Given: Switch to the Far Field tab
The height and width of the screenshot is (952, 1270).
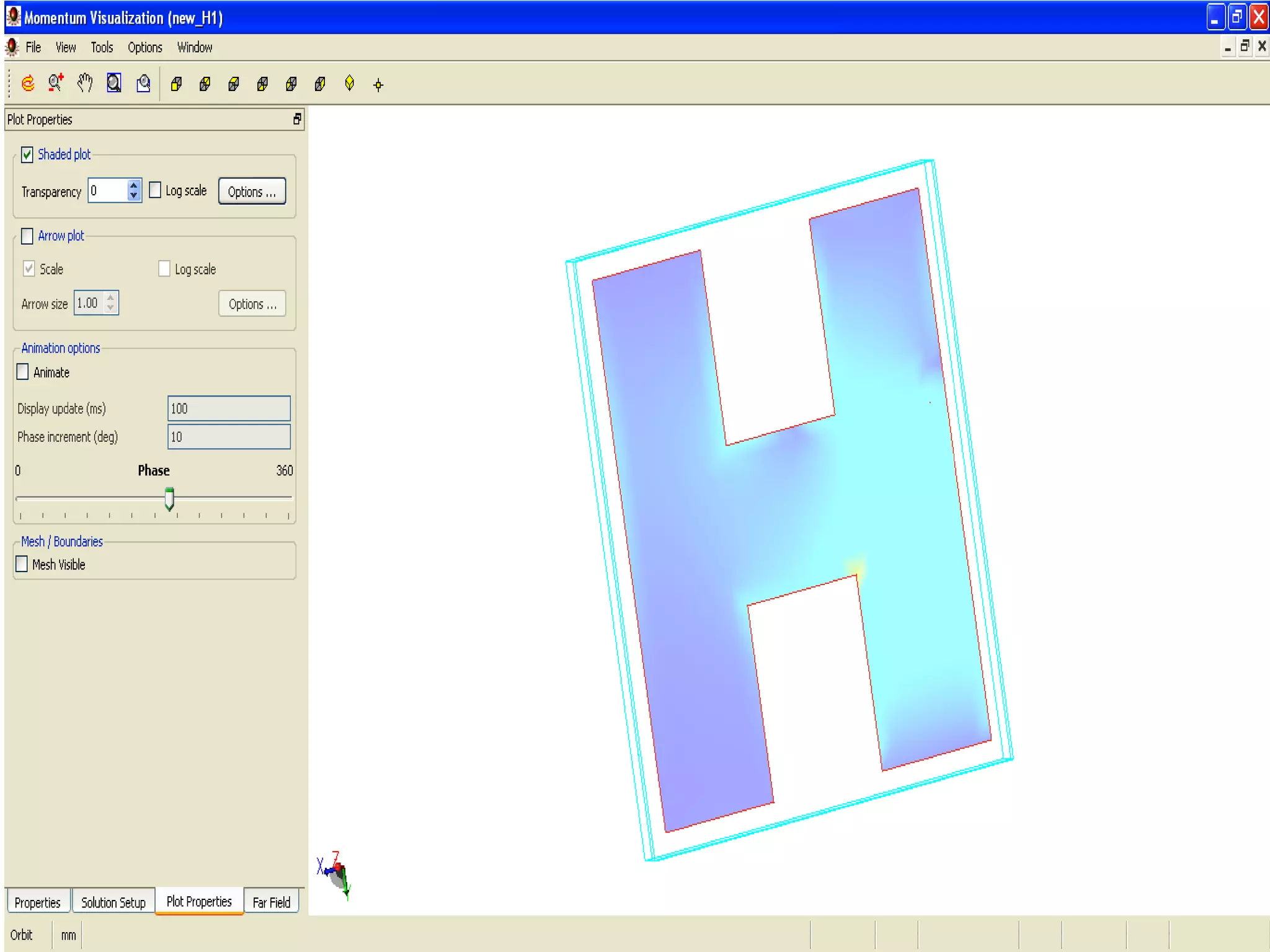Looking at the screenshot, I should pos(271,902).
